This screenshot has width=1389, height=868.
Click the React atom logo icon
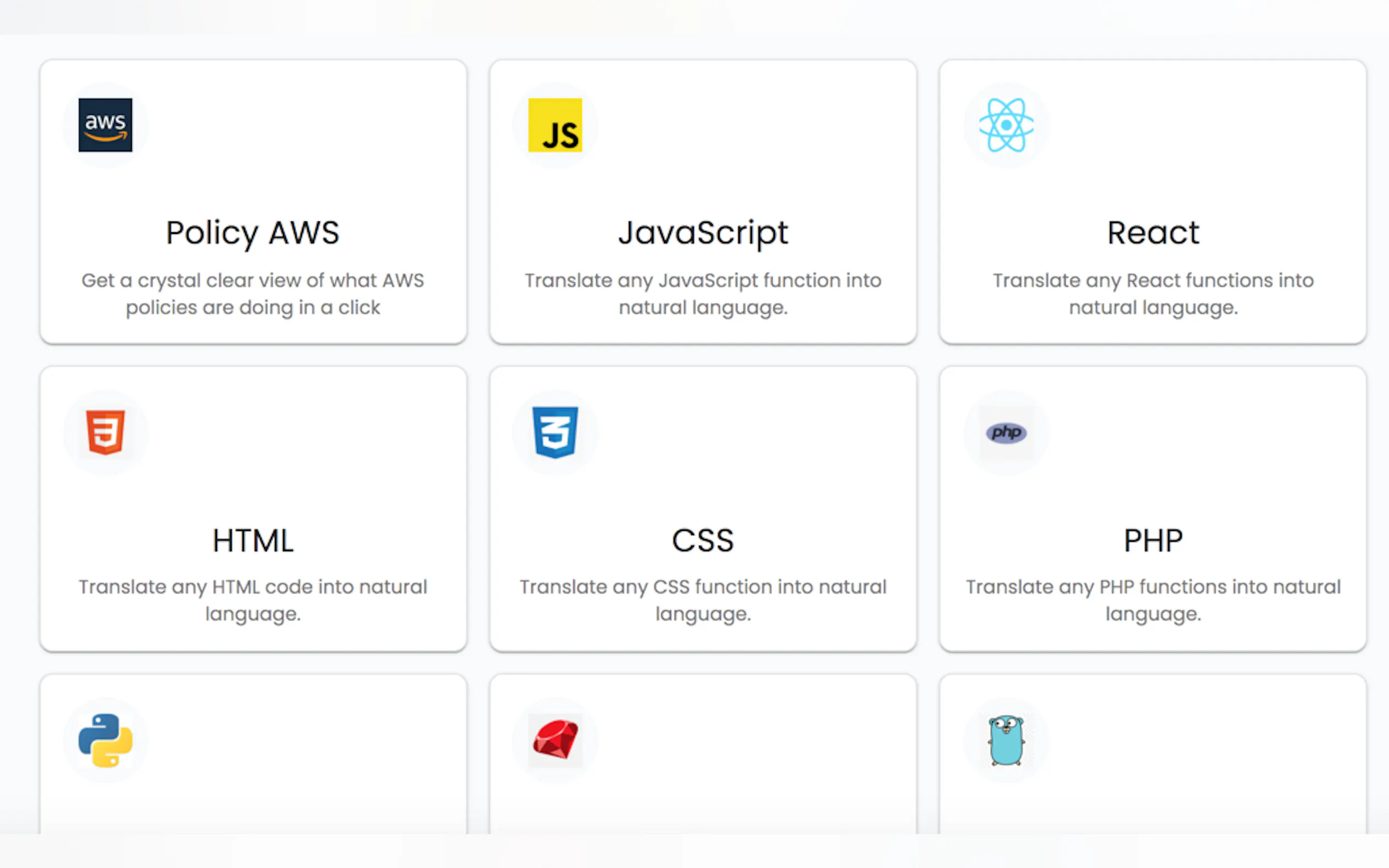pos(1006,125)
